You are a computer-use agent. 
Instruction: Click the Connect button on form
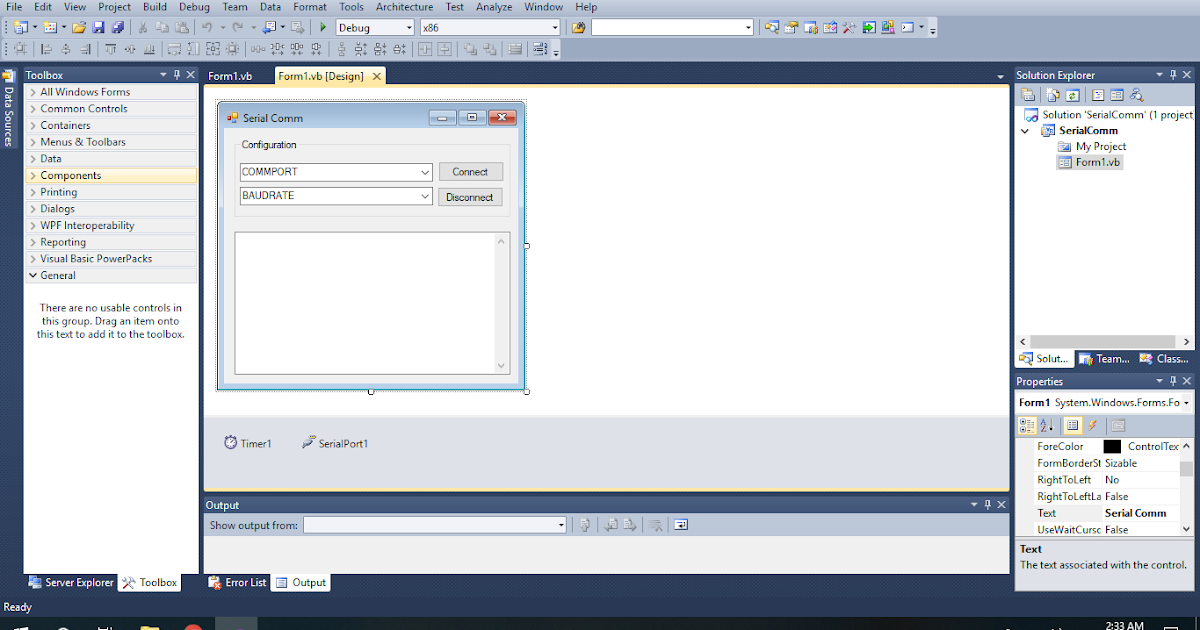pos(470,172)
